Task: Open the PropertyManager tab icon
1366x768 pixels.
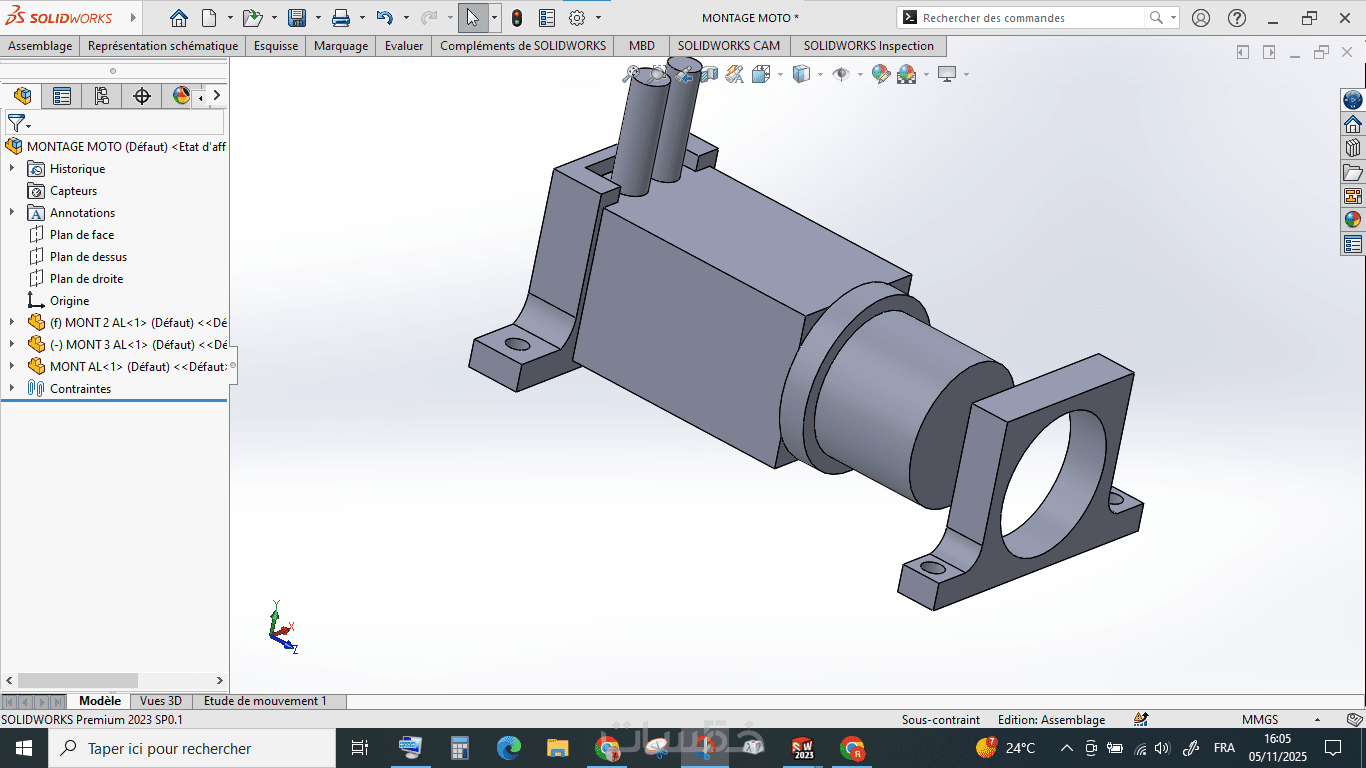Action: click(62, 96)
